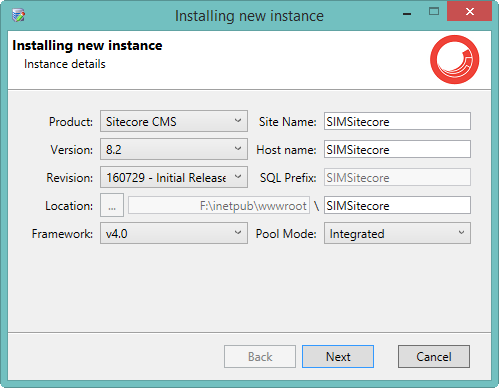This screenshot has width=499, height=388.
Task: Click the Site Name input field
Action: pos(397,121)
